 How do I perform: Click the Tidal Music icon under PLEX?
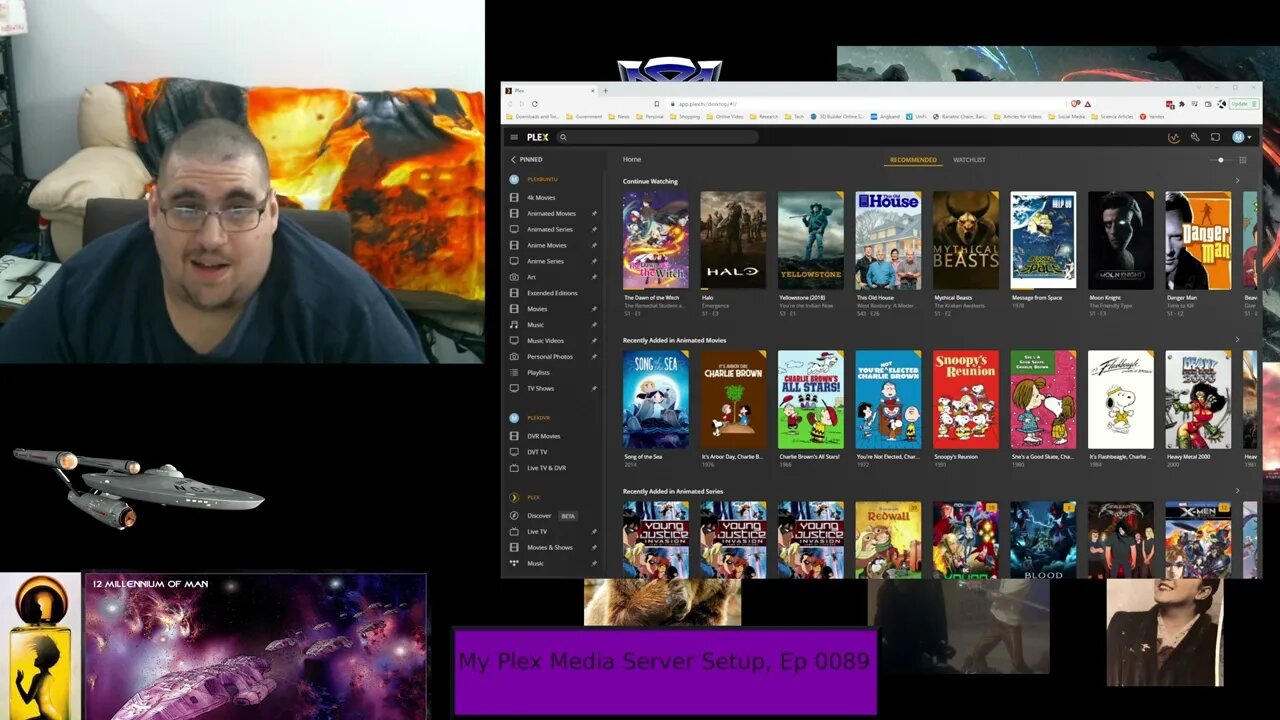click(514, 564)
